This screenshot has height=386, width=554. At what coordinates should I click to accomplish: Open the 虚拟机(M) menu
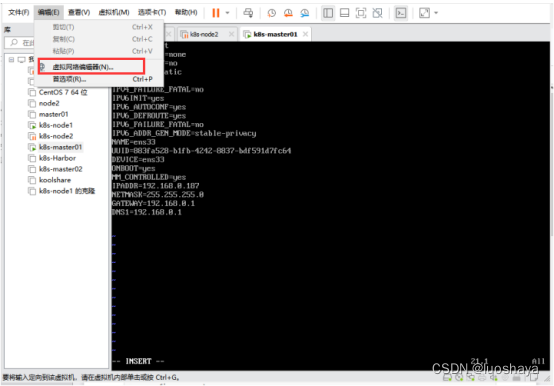pos(114,12)
